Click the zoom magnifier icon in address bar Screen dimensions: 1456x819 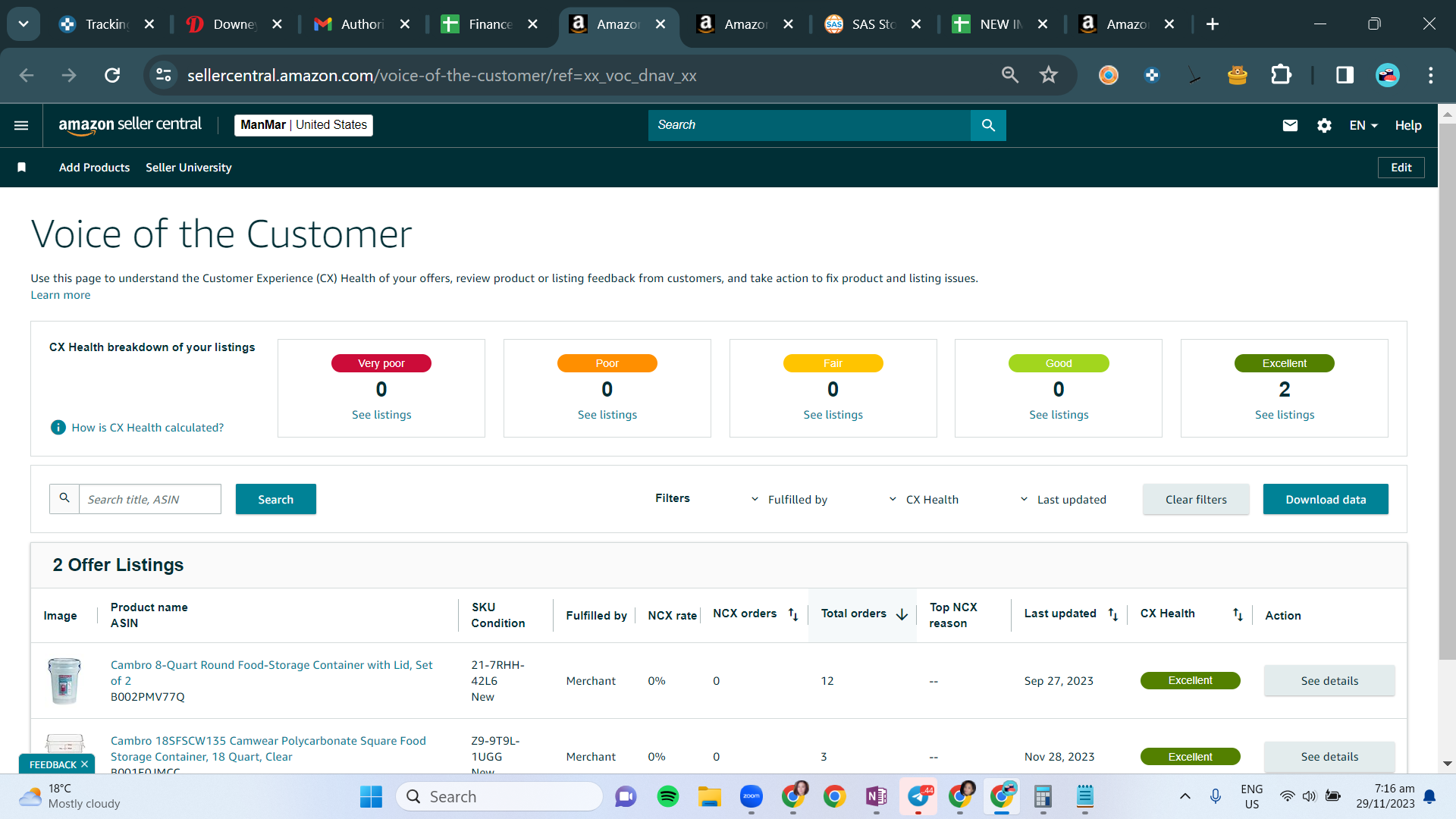click(x=1010, y=75)
